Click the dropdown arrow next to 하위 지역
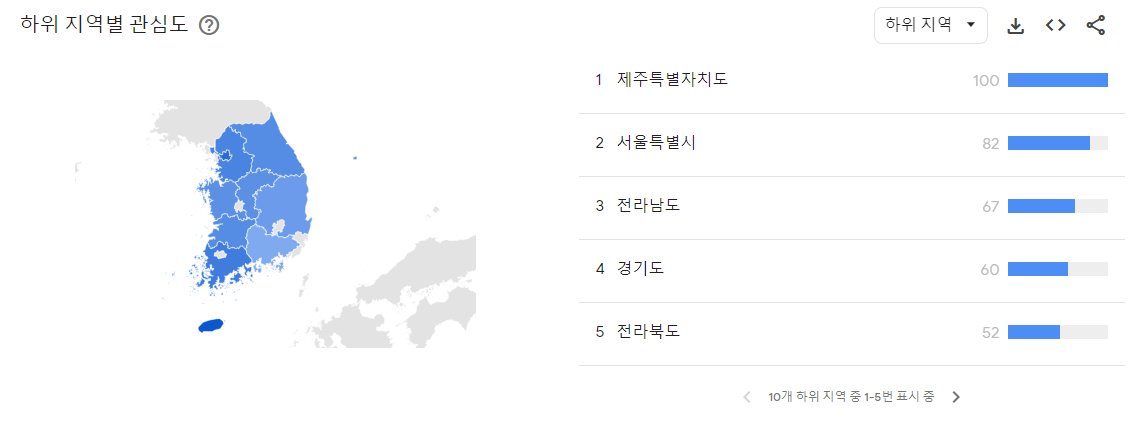Viewport: 1130px width, 427px height. [970, 25]
